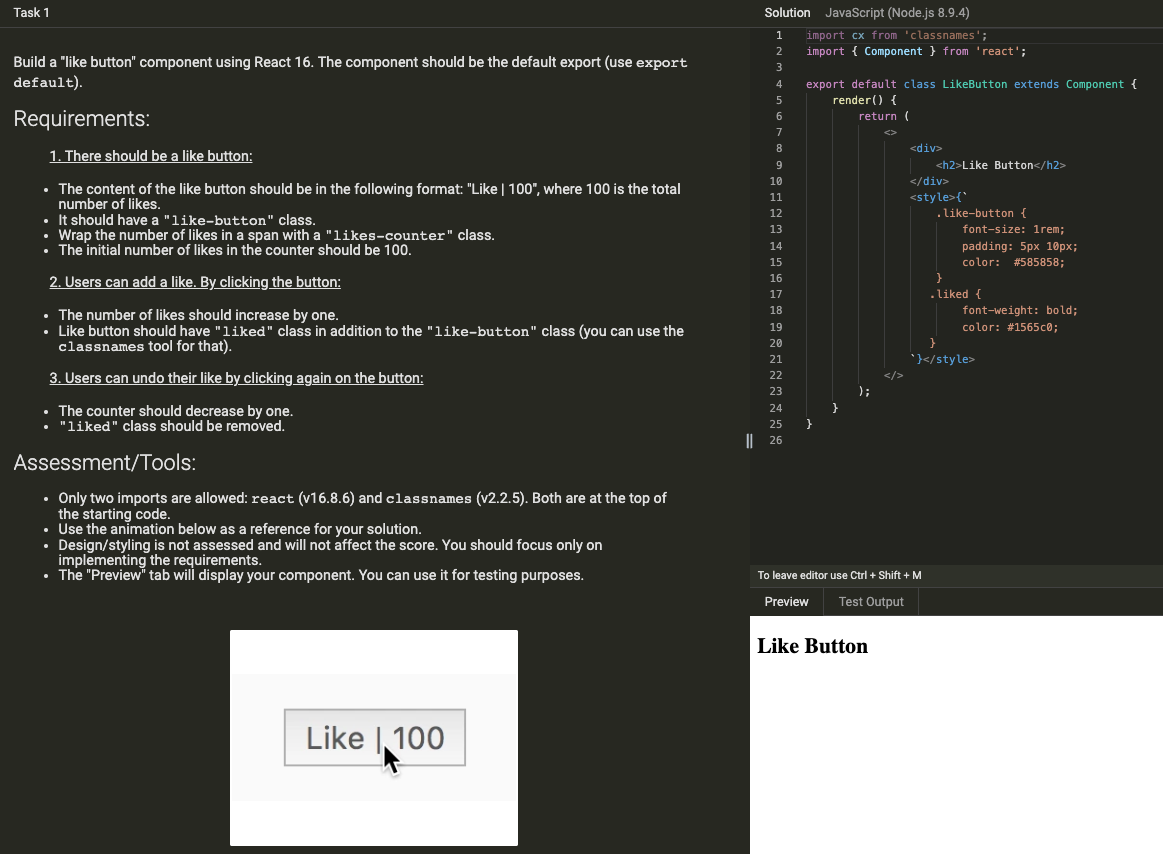Click line number 1 in the editor gutter
Viewport: 1163px width, 854px height.
point(779,35)
